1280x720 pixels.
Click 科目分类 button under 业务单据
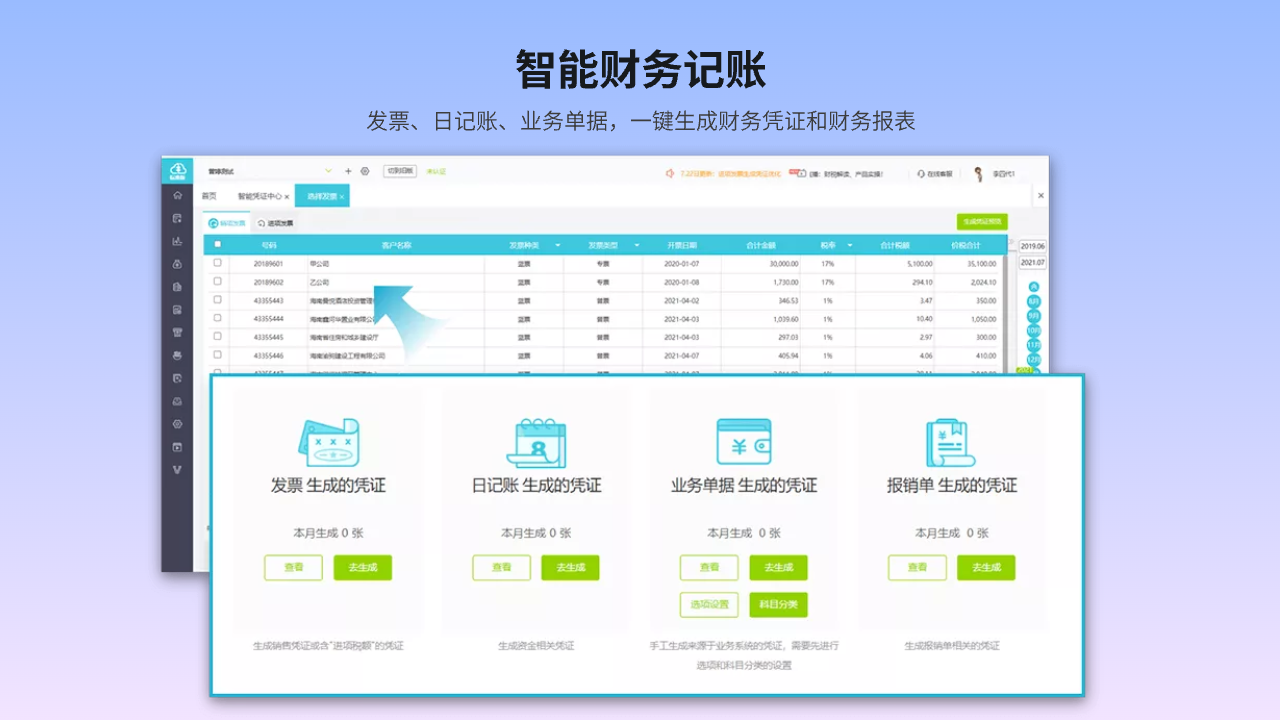click(777, 604)
